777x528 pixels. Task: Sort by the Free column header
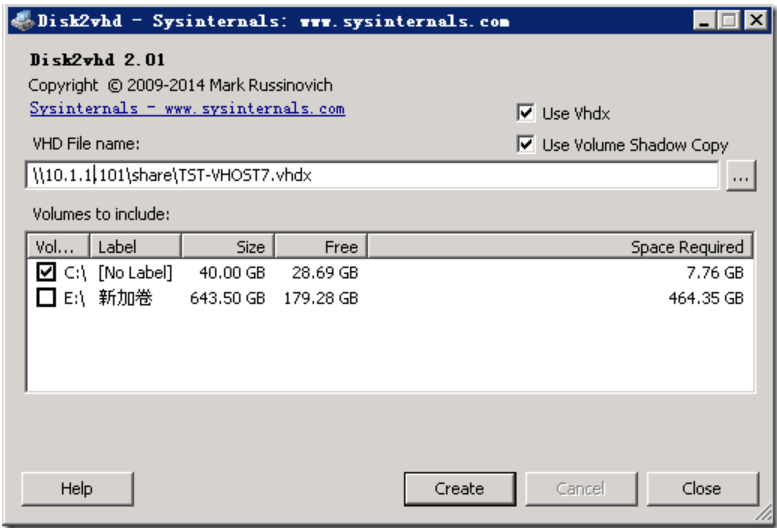click(321, 246)
